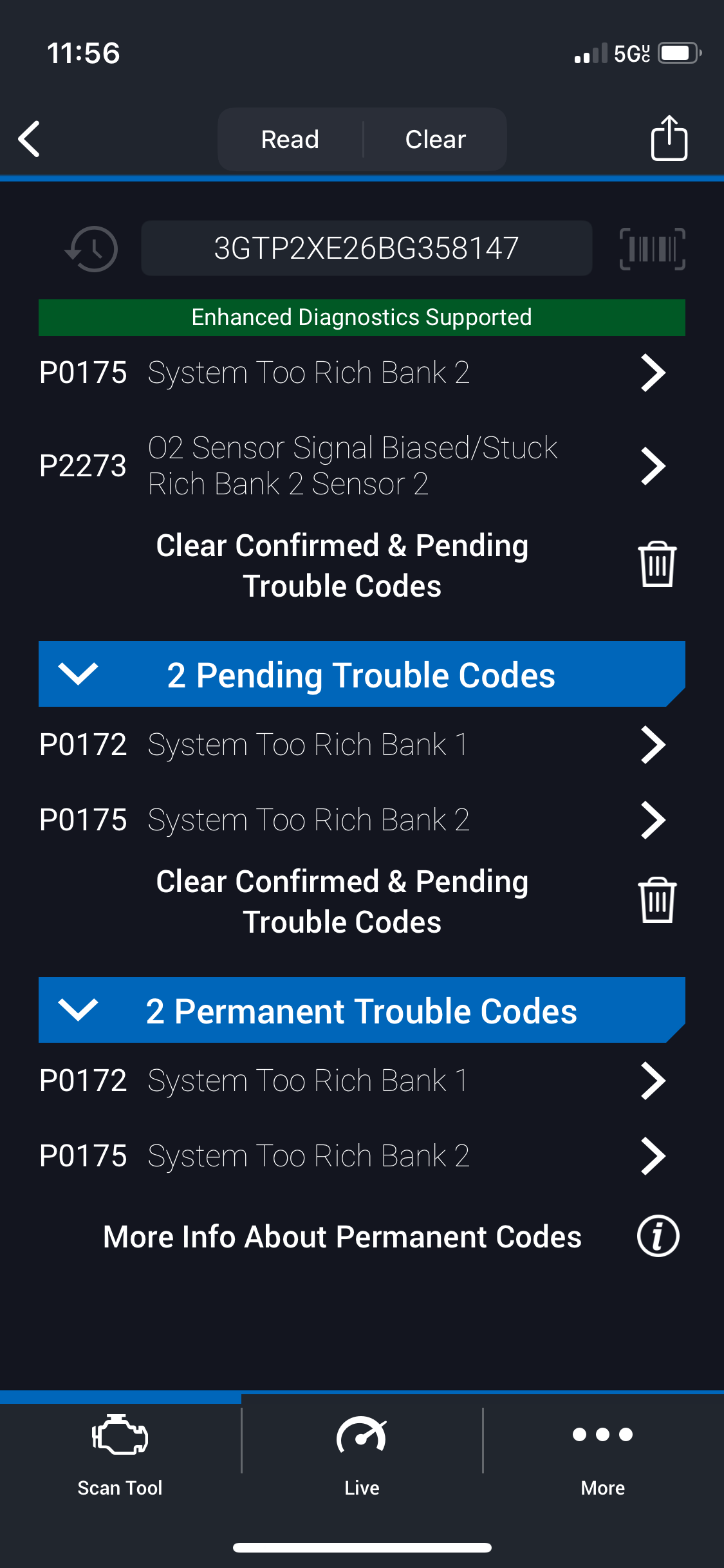Open VIN history clock icon
The height and width of the screenshot is (1568, 724).
(x=92, y=248)
